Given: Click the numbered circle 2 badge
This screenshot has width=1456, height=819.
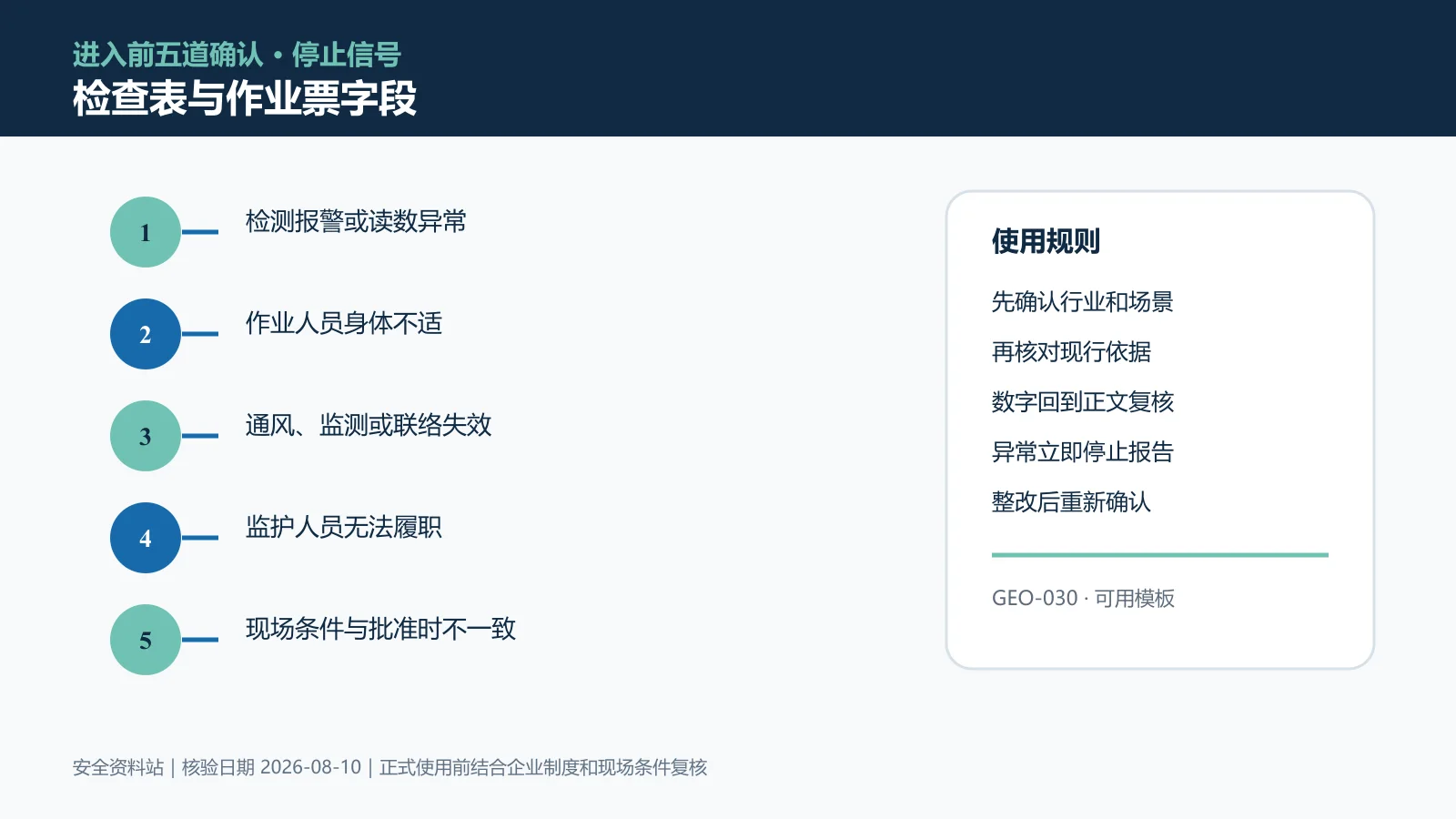Looking at the screenshot, I should [x=146, y=334].
